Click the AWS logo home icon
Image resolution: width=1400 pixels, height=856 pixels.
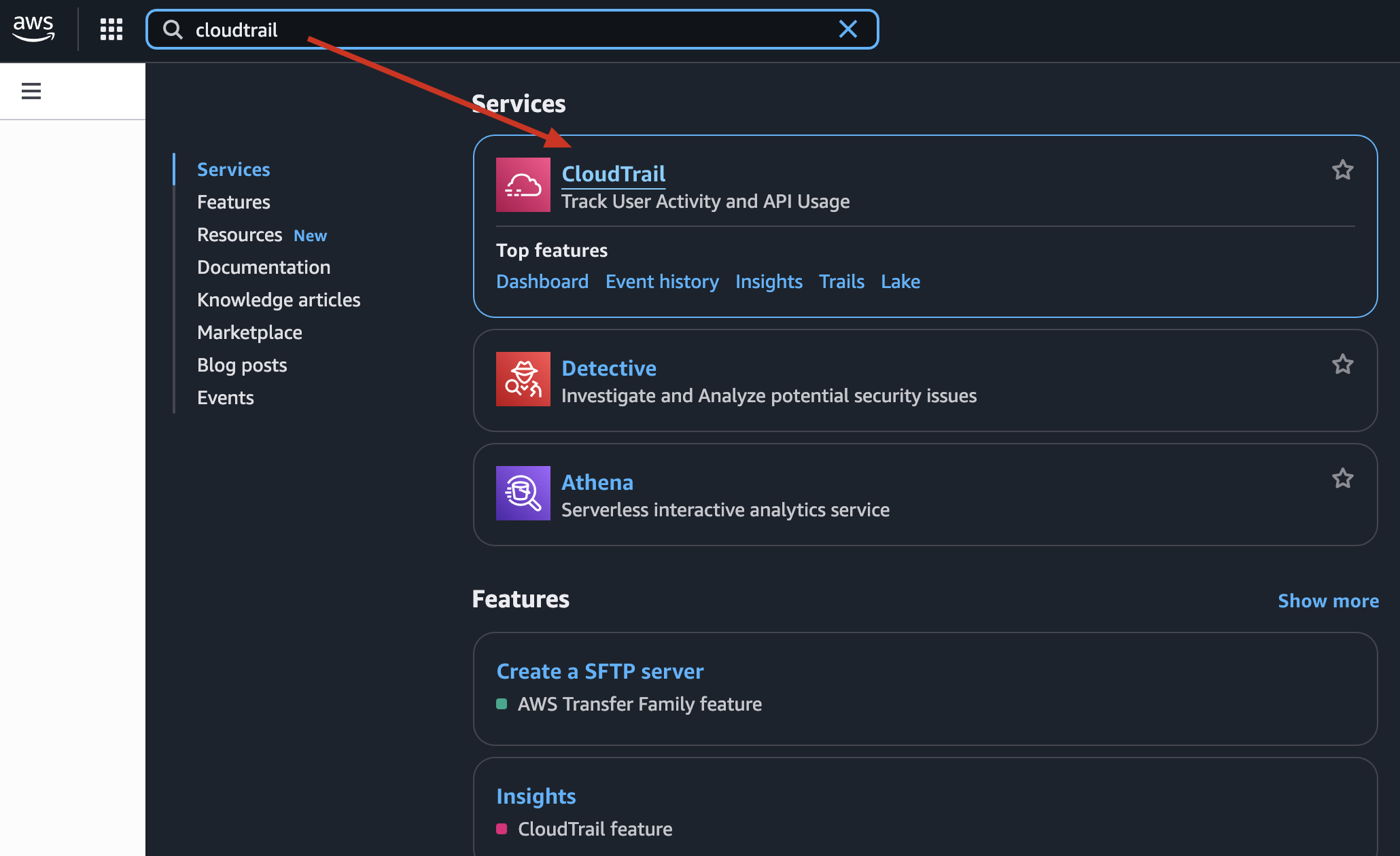[x=33, y=29]
